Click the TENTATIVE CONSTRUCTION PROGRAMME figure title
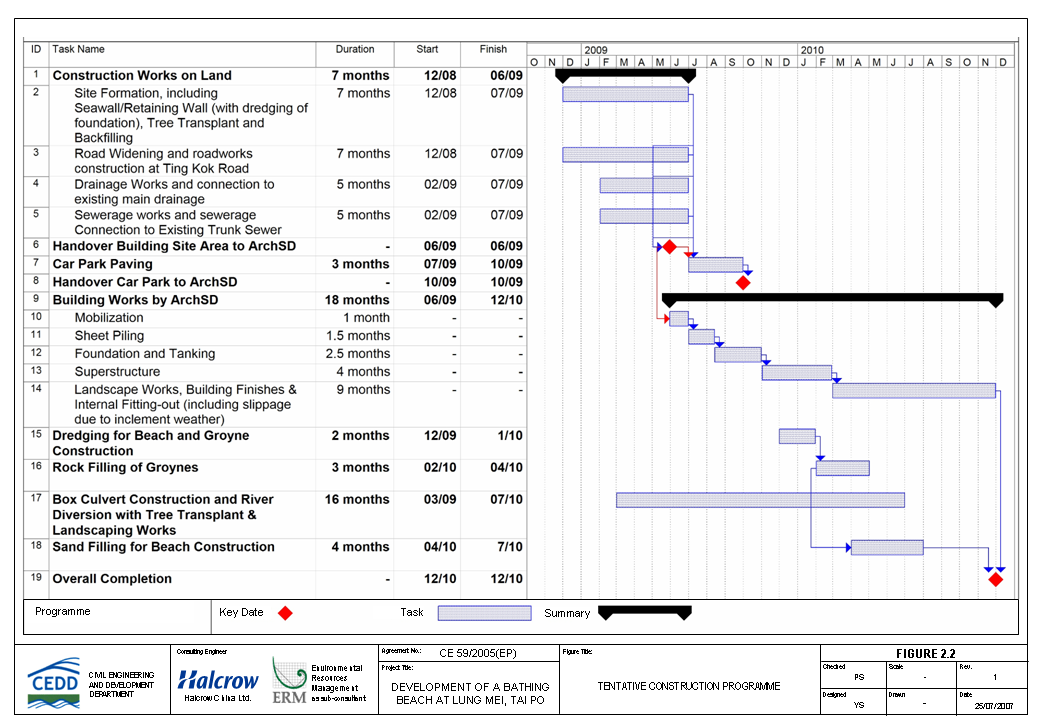 pyautogui.click(x=688, y=686)
